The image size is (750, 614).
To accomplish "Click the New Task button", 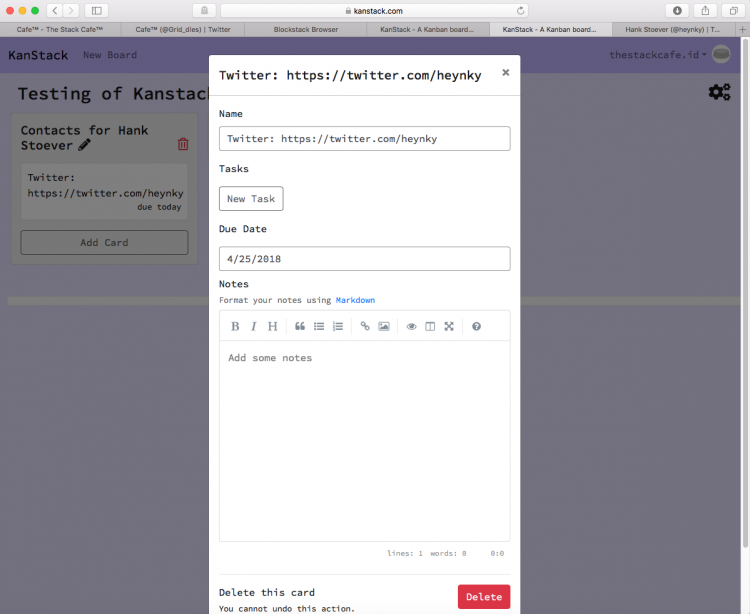I will pyautogui.click(x=251, y=198).
